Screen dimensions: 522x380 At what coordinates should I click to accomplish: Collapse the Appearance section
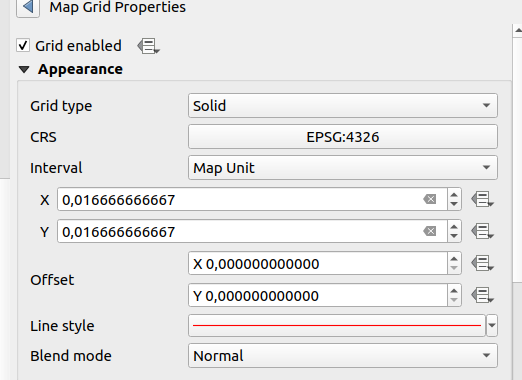click(24, 69)
